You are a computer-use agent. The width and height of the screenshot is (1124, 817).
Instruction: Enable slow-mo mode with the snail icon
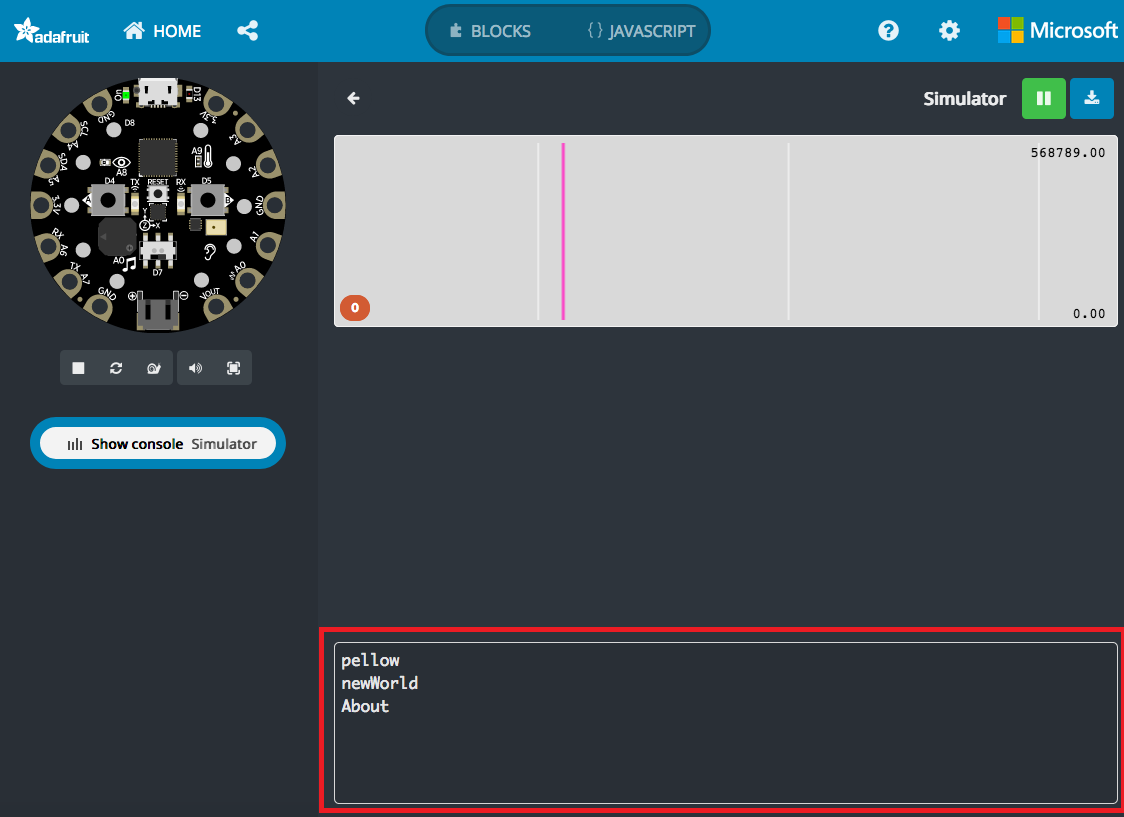(153, 368)
